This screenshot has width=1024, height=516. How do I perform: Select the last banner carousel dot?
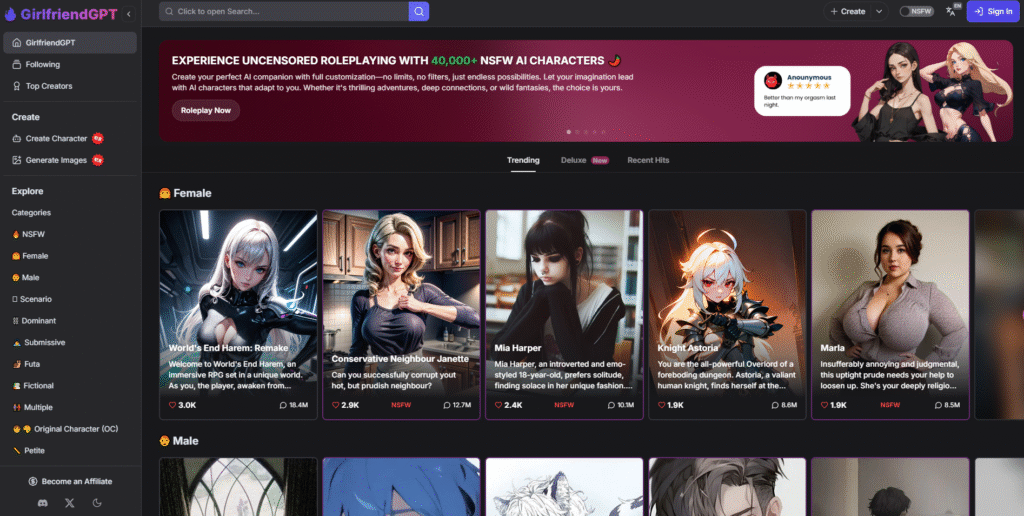tap(603, 132)
